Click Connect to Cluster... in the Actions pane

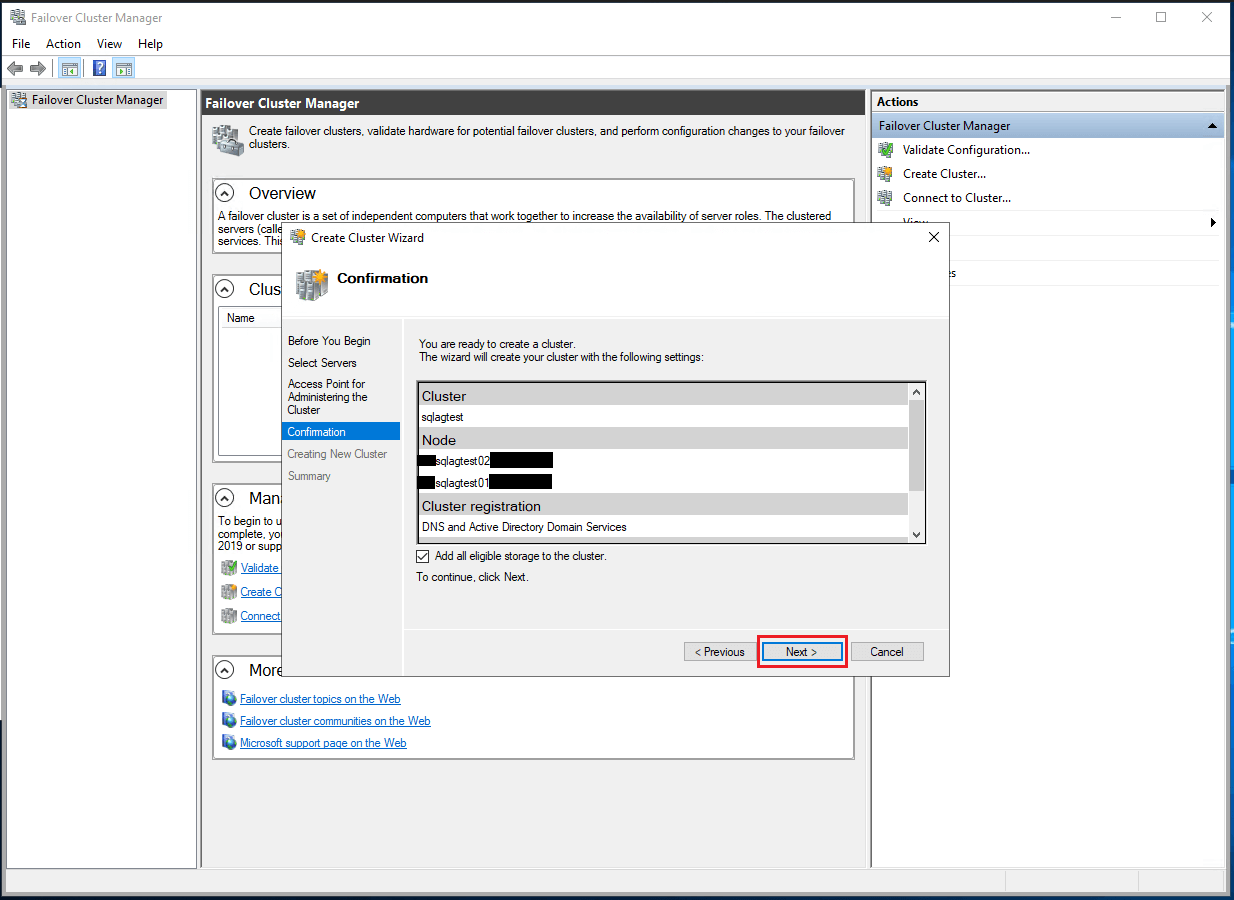(957, 198)
